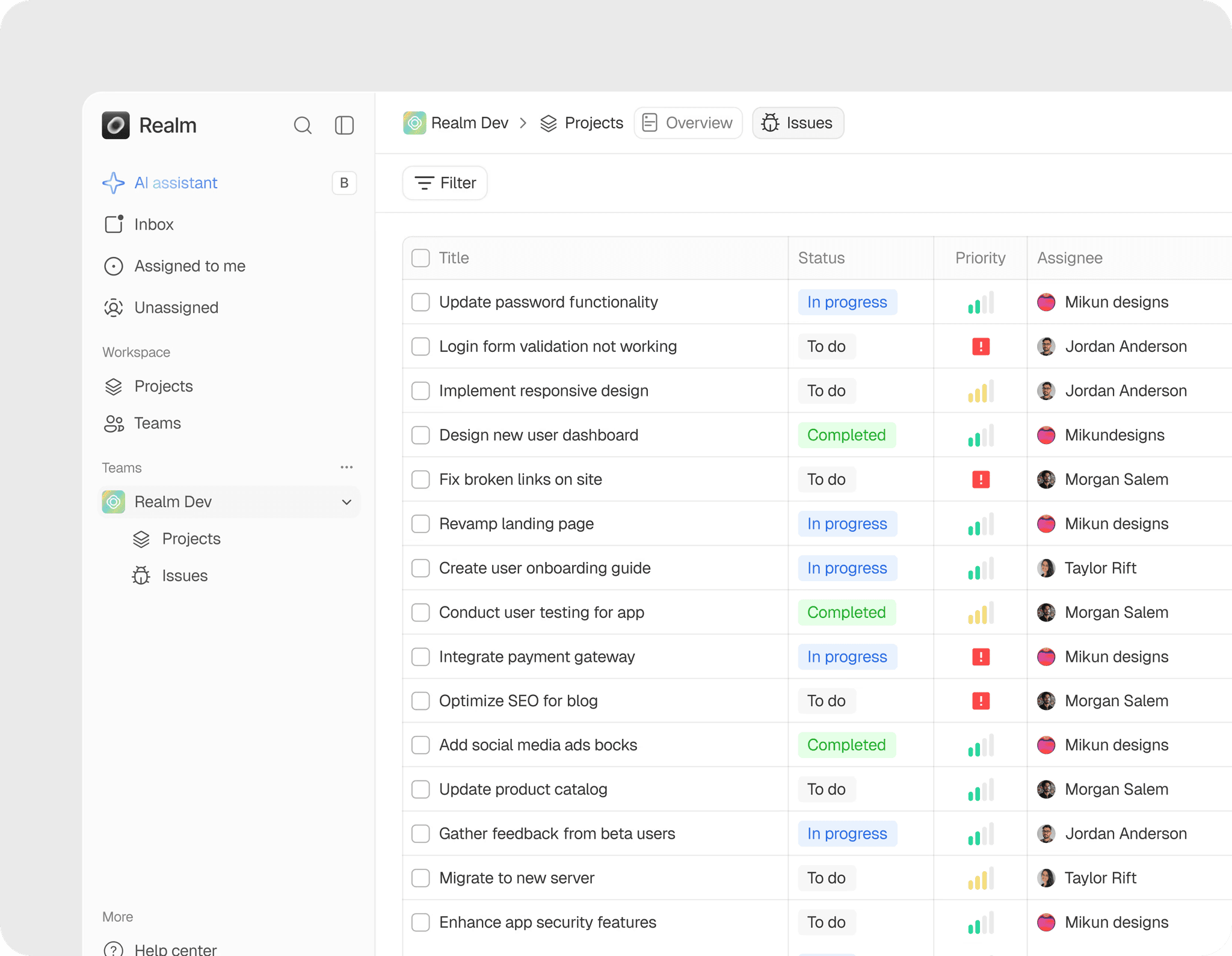Tick the select-all checkbox beside Title header
The width and height of the screenshot is (1232, 956).
(420, 258)
